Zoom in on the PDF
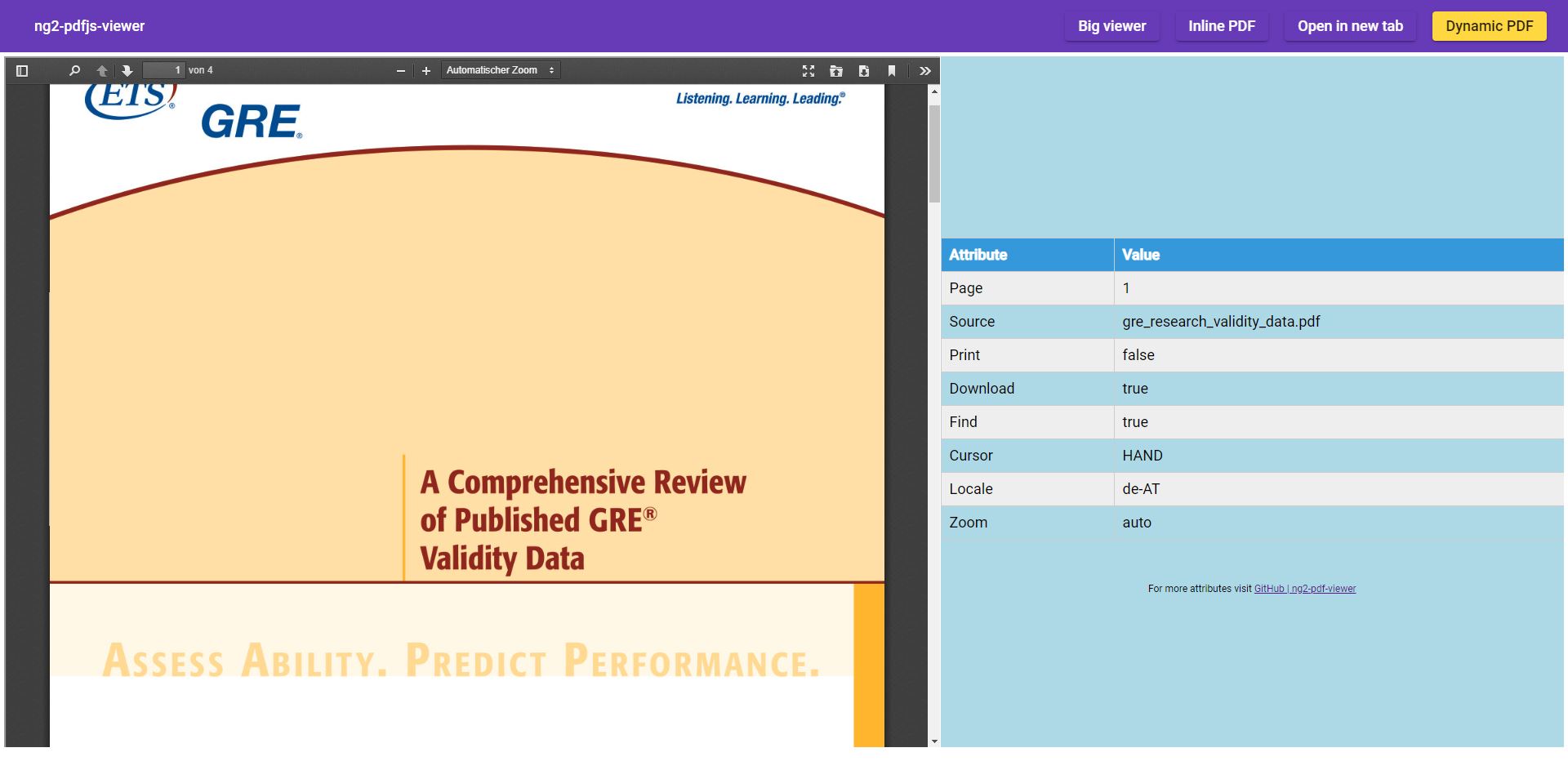 tap(426, 71)
